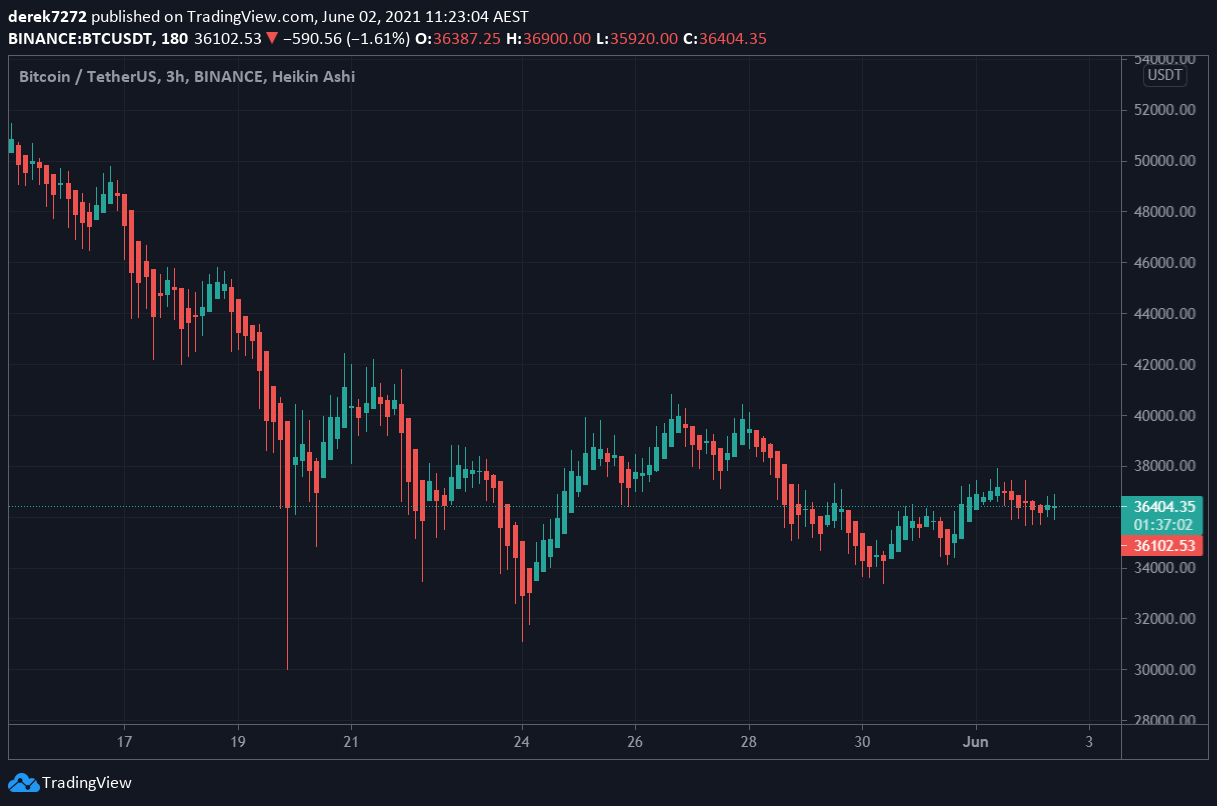Image resolution: width=1217 pixels, height=806 pixels.
Task: Click the 21 date label on time axis
Action: pyautogui.click(x=351, y=742)
